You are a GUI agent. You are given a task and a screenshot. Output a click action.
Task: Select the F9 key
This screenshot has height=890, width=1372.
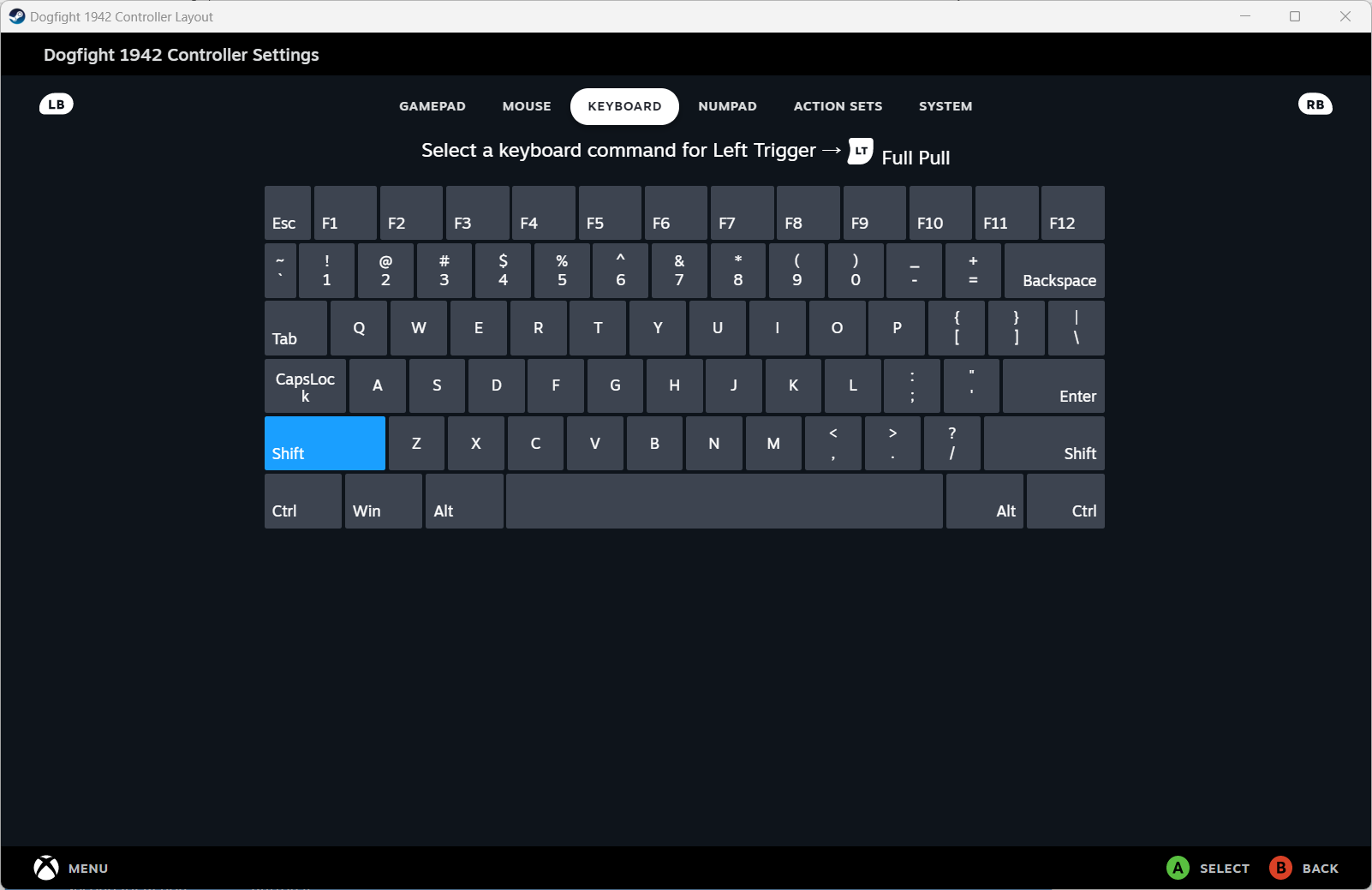pyautogui.click(x=874, y=212)
